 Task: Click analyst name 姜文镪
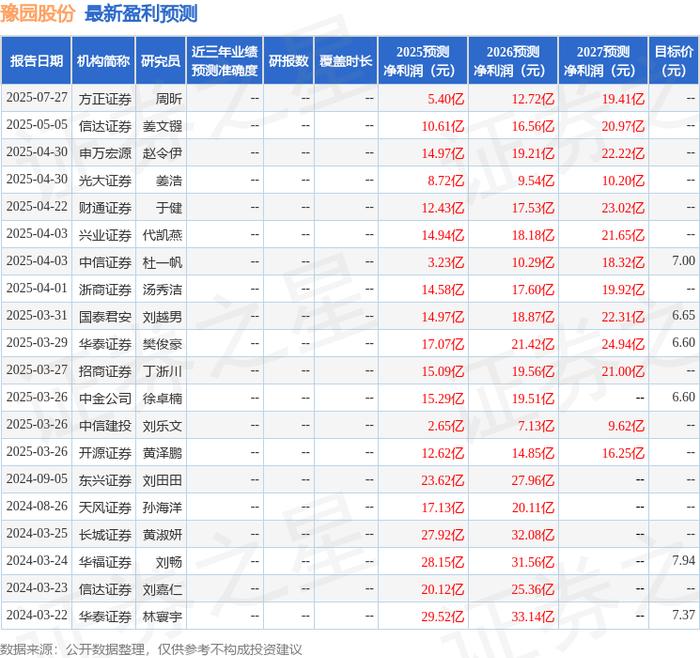(x=162, y=126)
